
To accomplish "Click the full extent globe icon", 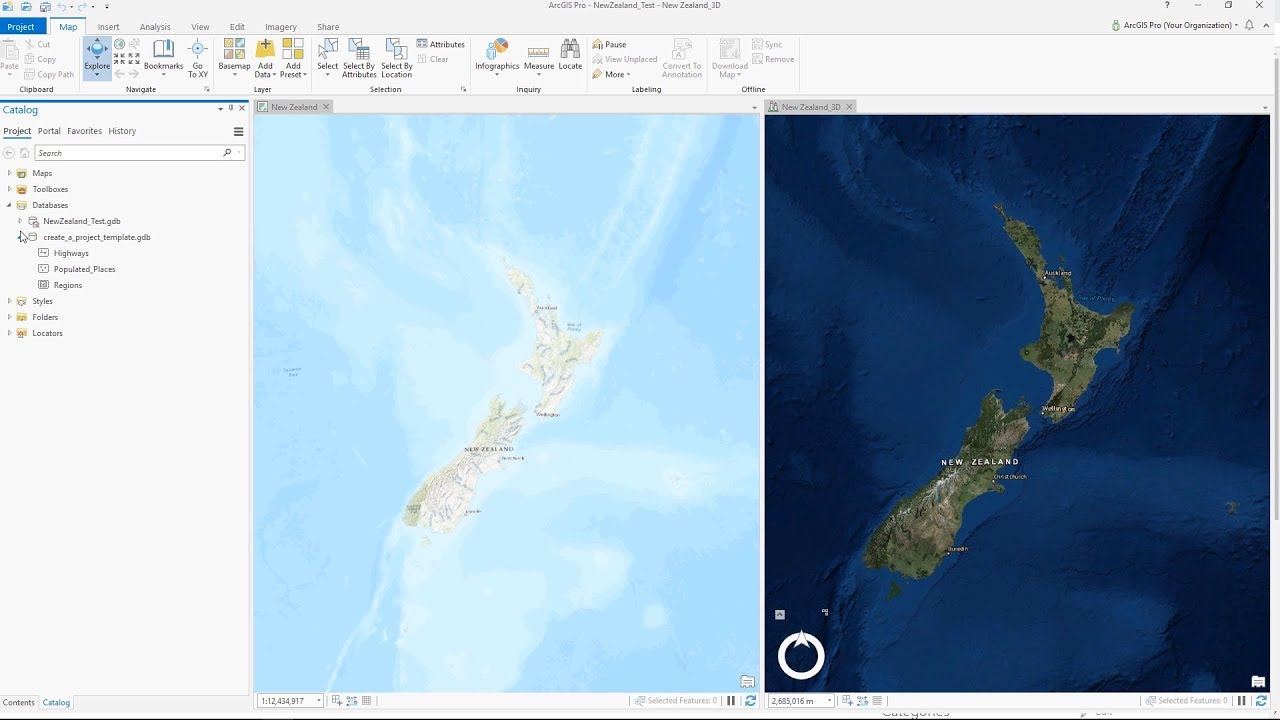I will (119, 44).
